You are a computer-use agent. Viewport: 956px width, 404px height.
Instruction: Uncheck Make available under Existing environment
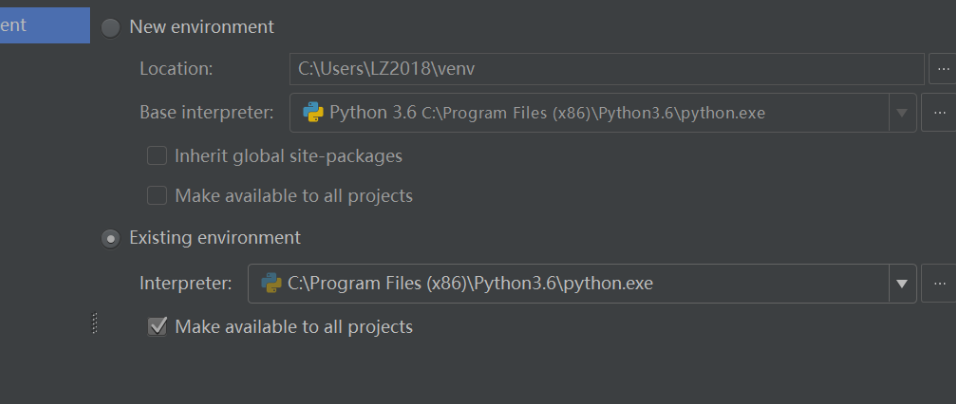157,327
